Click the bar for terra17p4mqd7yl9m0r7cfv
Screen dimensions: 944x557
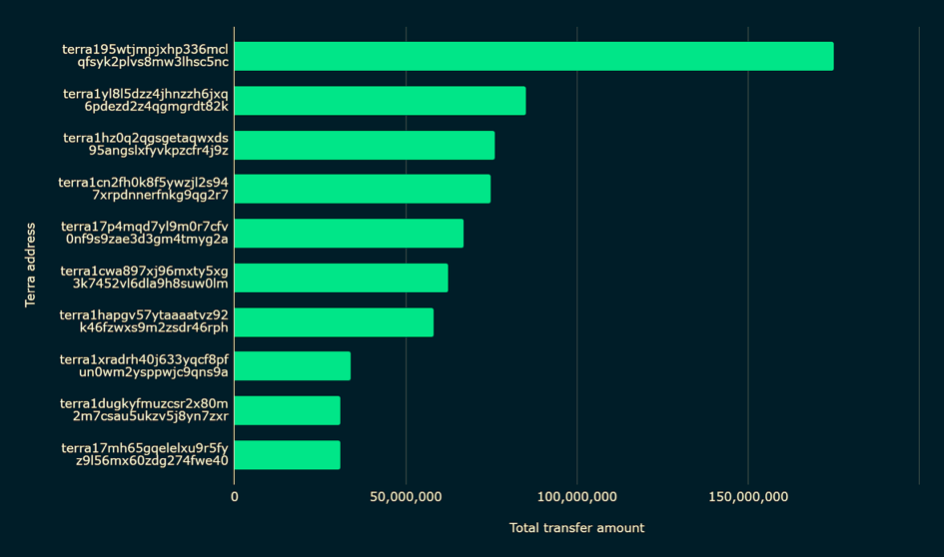tap(349, 233)
